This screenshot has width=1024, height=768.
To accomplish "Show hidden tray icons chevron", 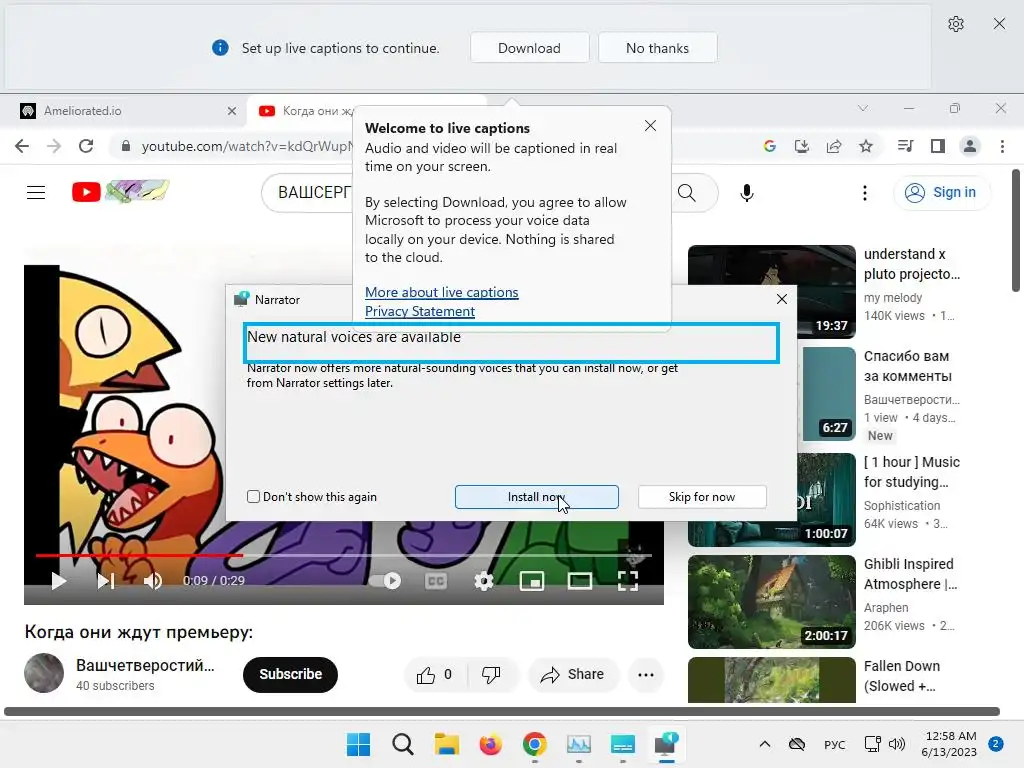I will click(x=765, y=744).
